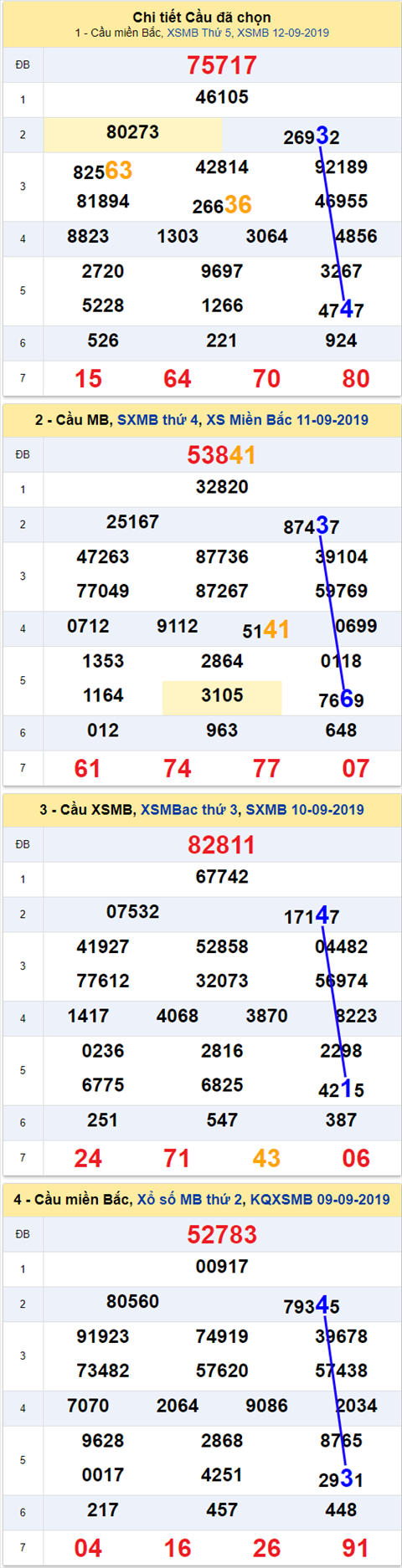Click the number 7070
402x1568 pixels.
coord(88,1407)
